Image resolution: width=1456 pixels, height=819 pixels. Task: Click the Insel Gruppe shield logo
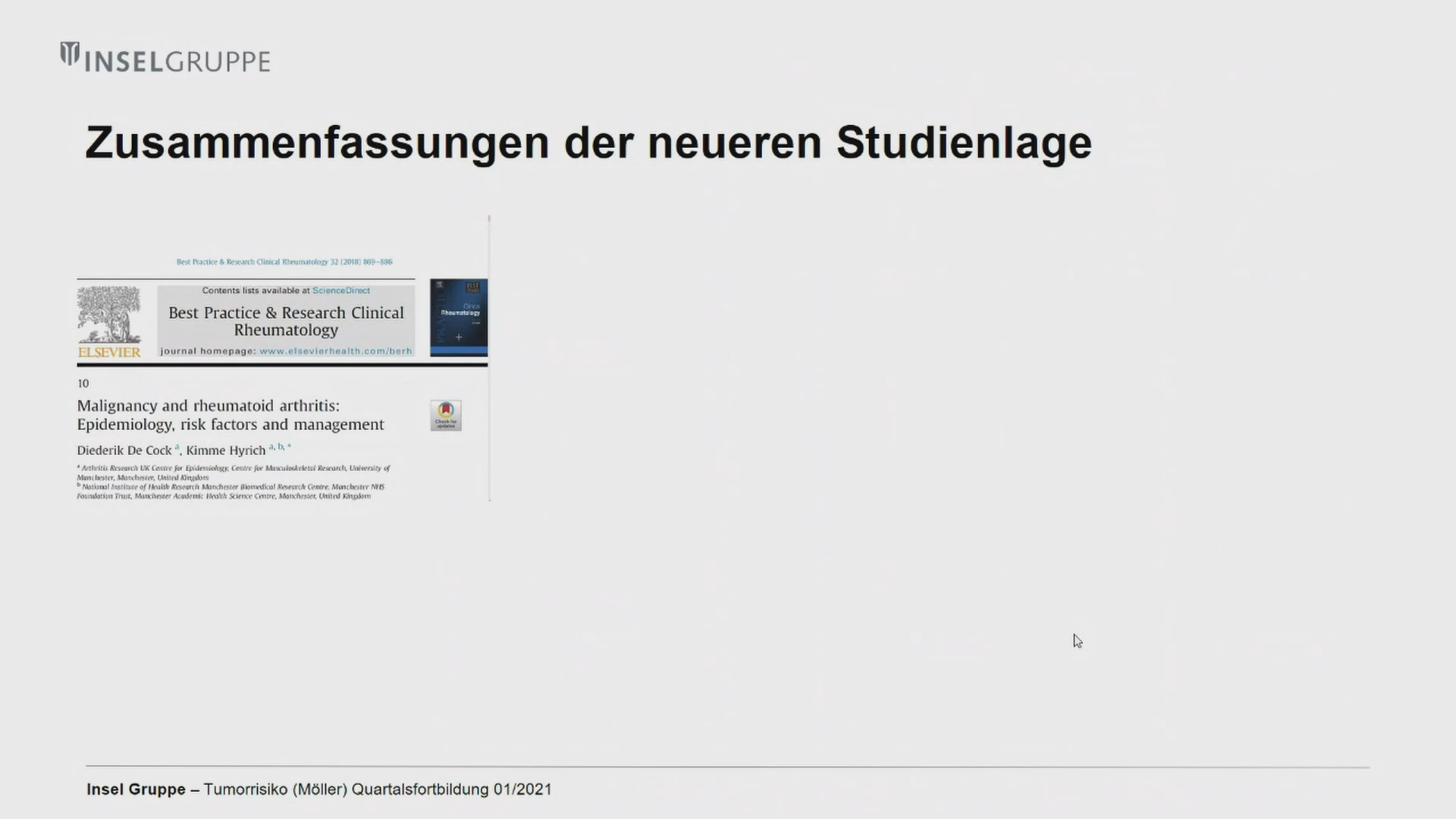(70, 54)
